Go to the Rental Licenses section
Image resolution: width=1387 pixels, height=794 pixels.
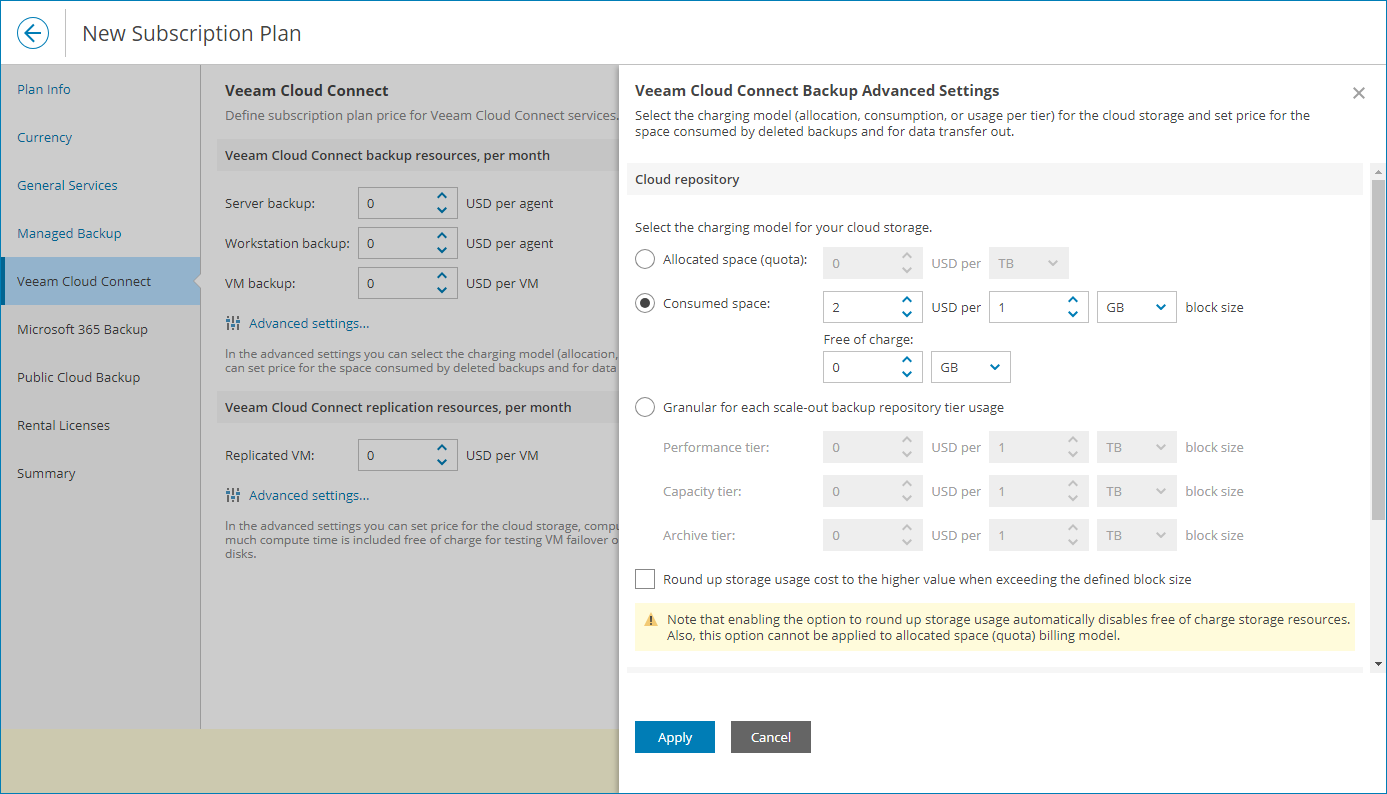[x=63, y=425]
